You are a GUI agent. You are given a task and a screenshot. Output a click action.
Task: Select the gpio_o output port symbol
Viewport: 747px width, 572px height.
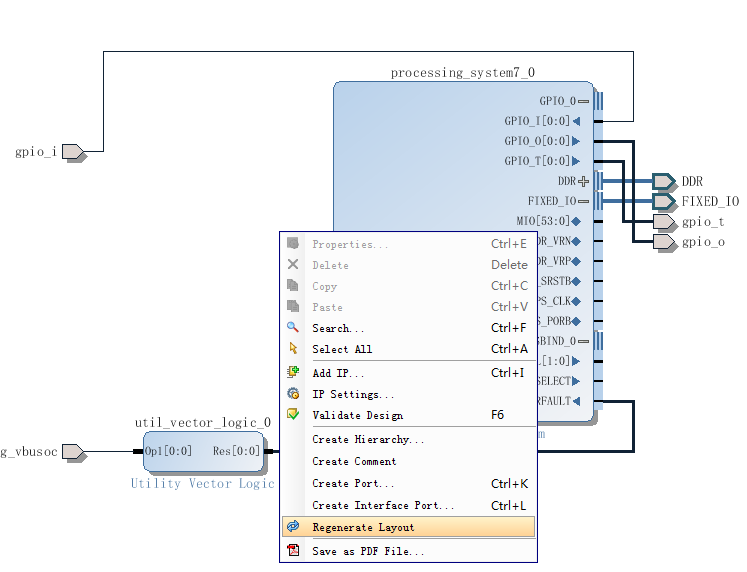pos(663,241)
